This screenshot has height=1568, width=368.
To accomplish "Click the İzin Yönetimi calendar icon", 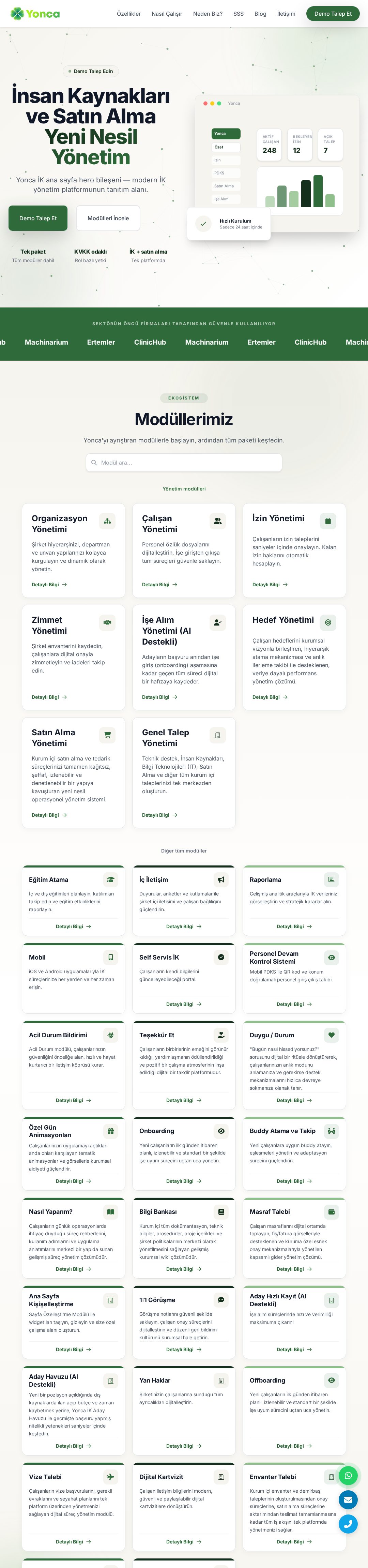I will tap(328, 521).
